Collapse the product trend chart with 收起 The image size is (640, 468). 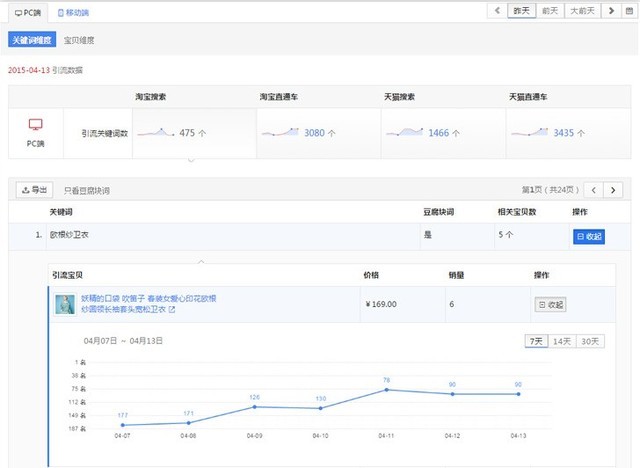tap(550, 304)
